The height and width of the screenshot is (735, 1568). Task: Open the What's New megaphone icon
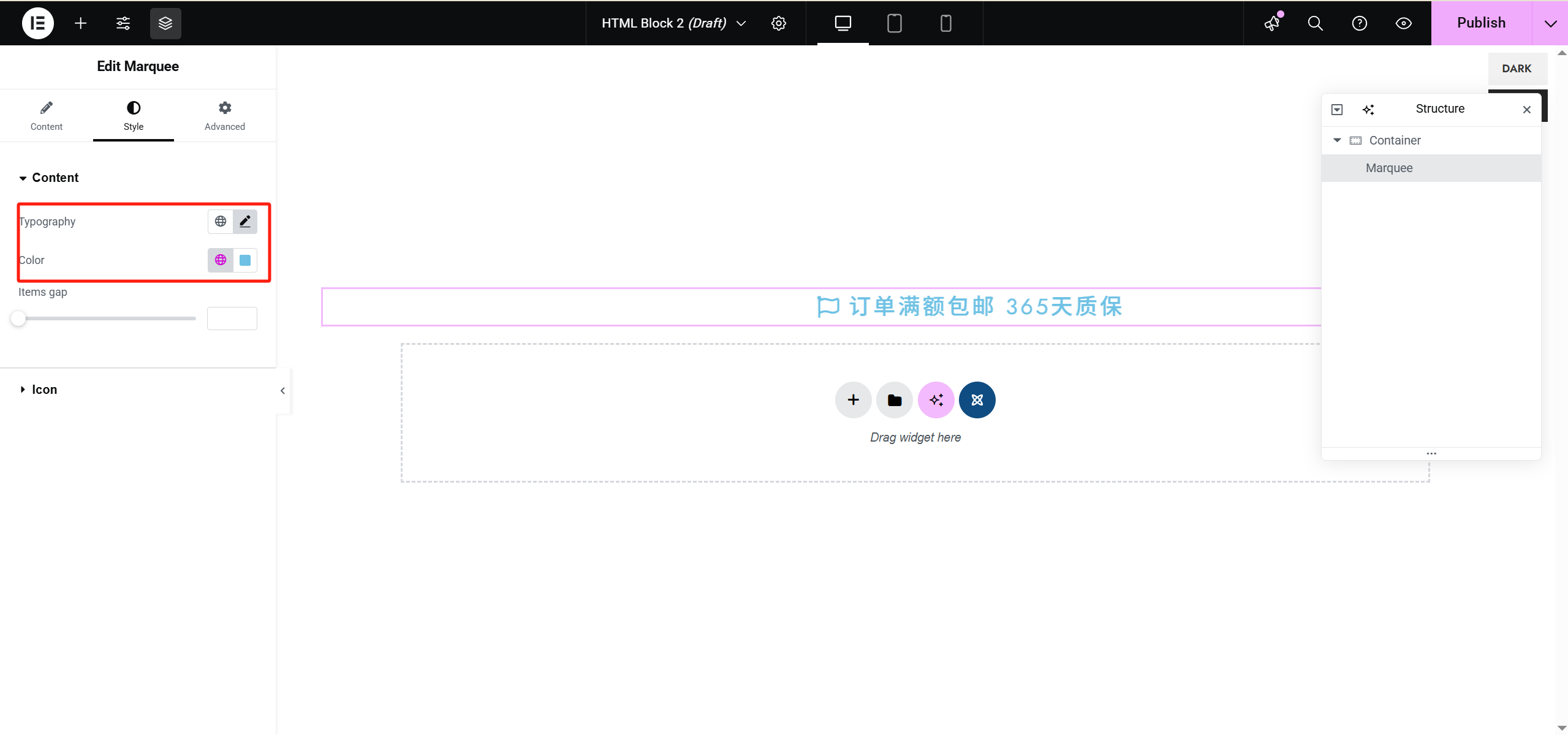click(x=1271, y=23)
